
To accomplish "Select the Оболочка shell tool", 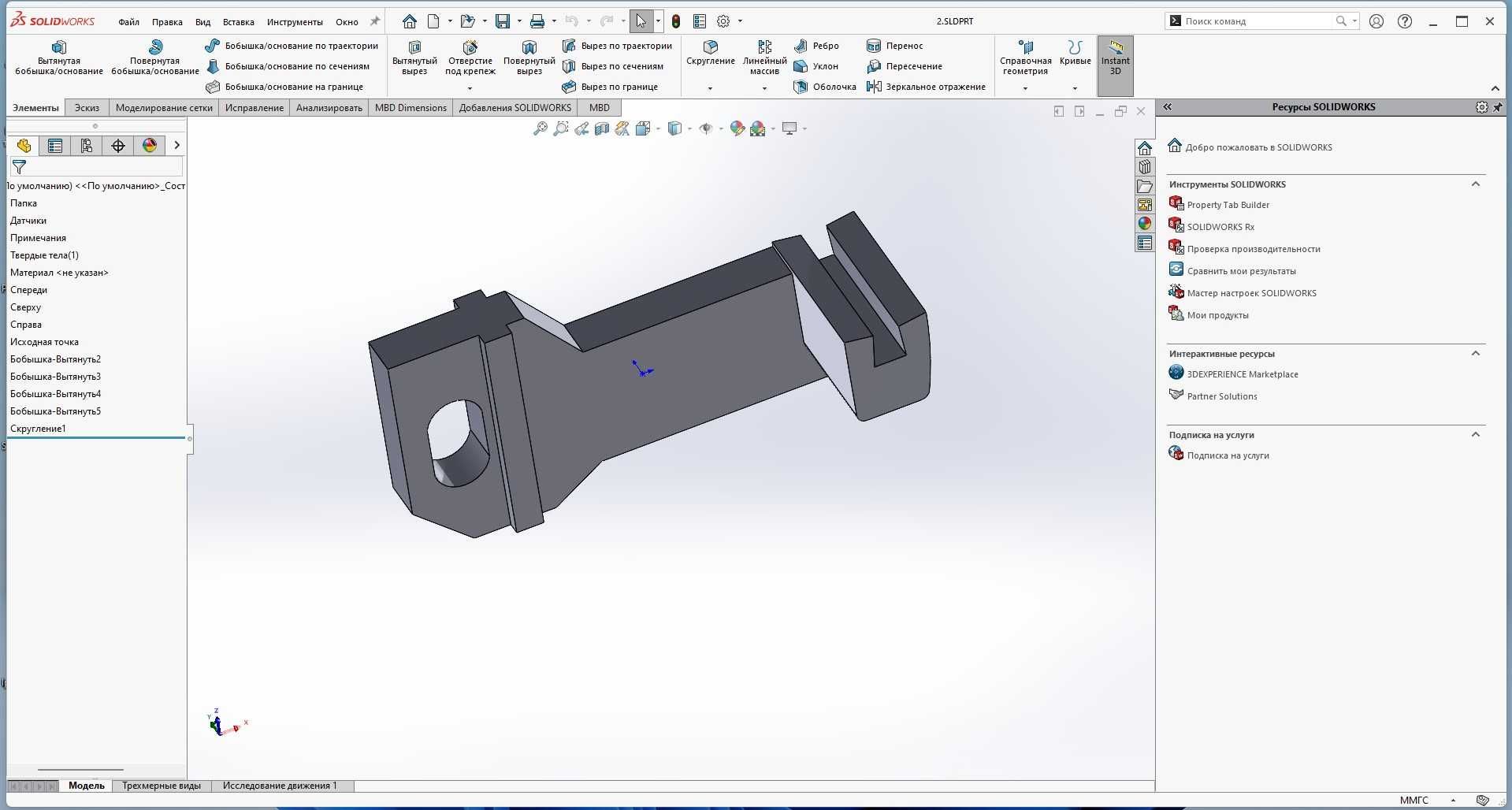I will [825, 87].
